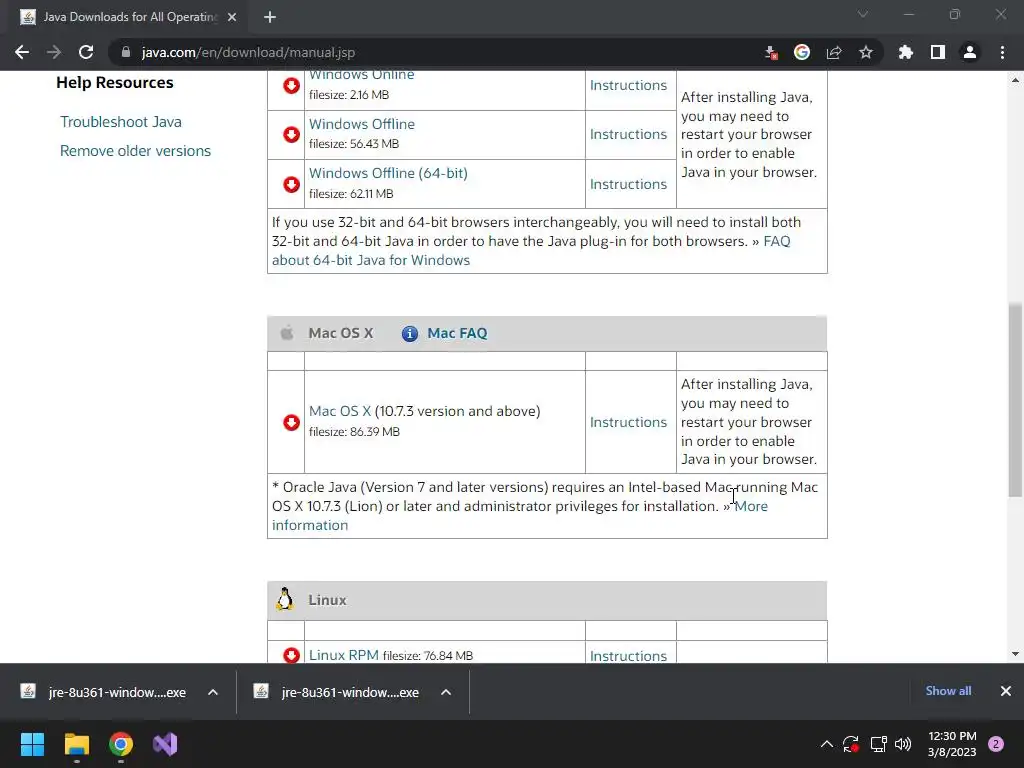Image resolution: width=1024 pixels, height=768 pixels.
Task: Select the Java Downloads browser tab
Action: tap(129, 17)
